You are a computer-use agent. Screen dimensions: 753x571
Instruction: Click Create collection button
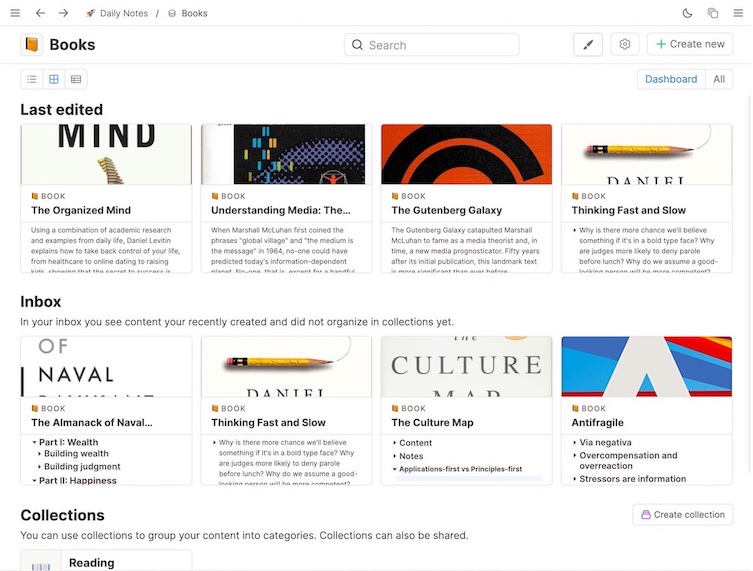683,514
